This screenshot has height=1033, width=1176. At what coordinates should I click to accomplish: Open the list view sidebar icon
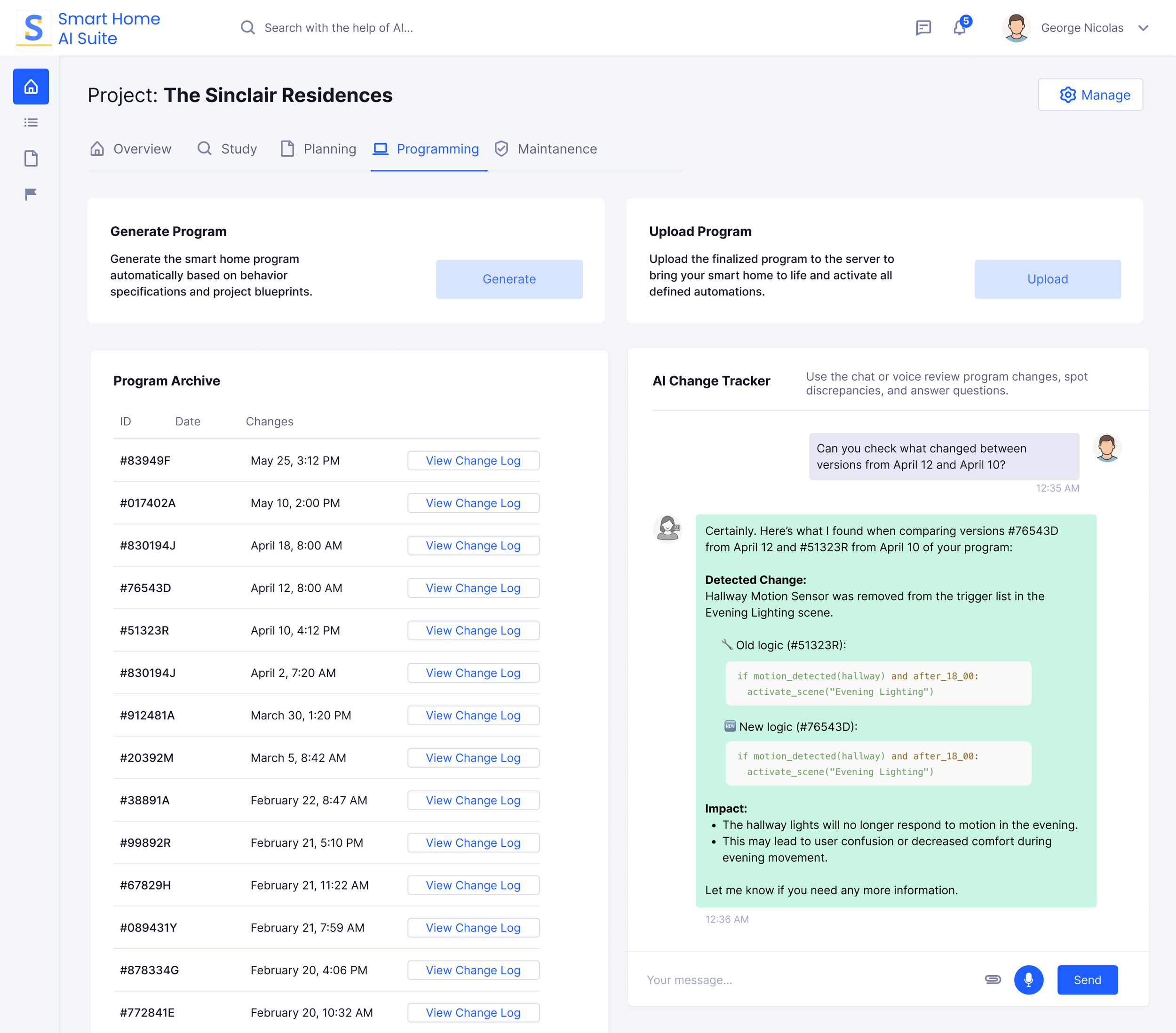pyautogui.click(x=31, y=123)
